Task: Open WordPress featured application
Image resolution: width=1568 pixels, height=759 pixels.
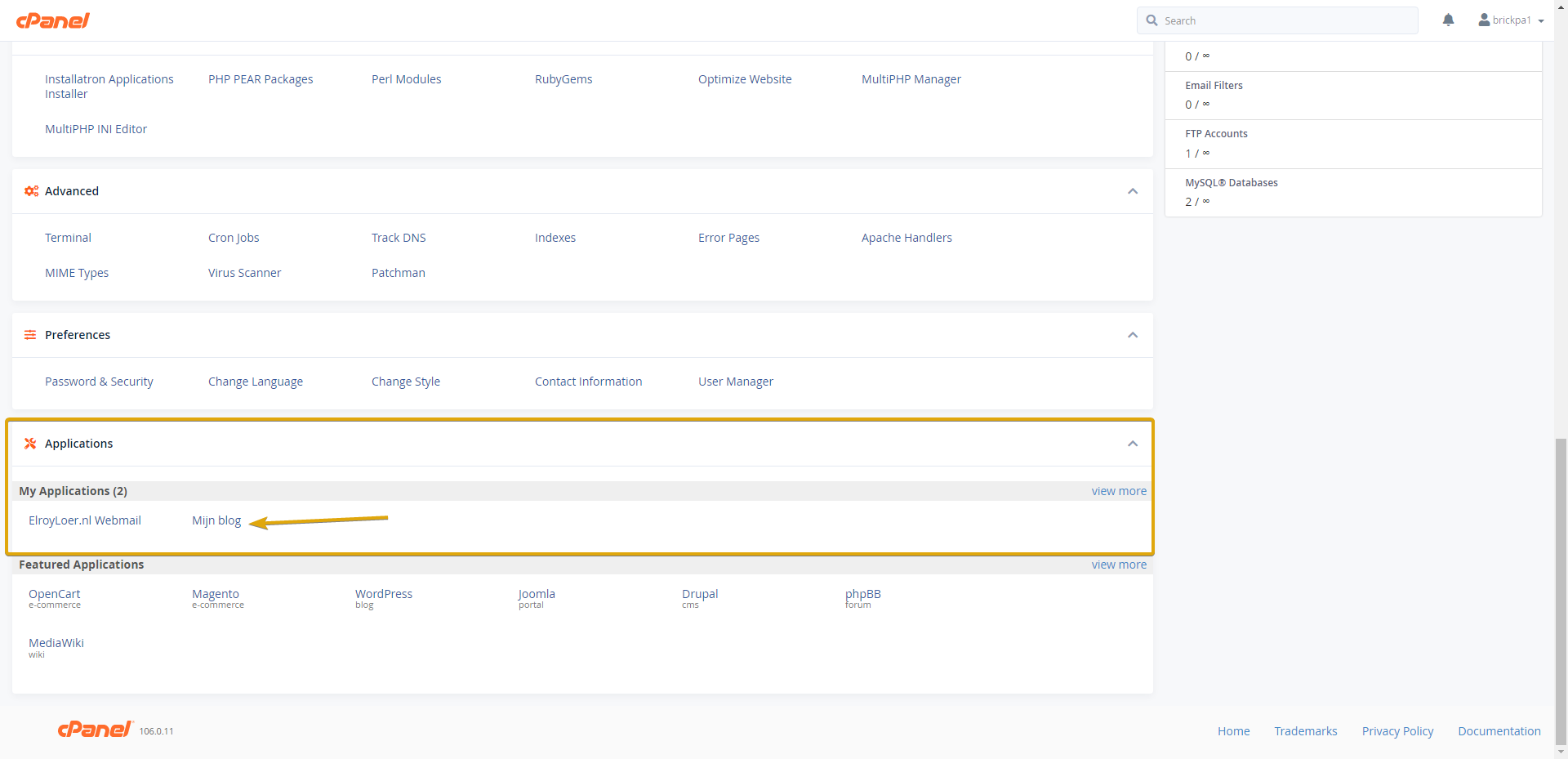Action: [384, 595]
